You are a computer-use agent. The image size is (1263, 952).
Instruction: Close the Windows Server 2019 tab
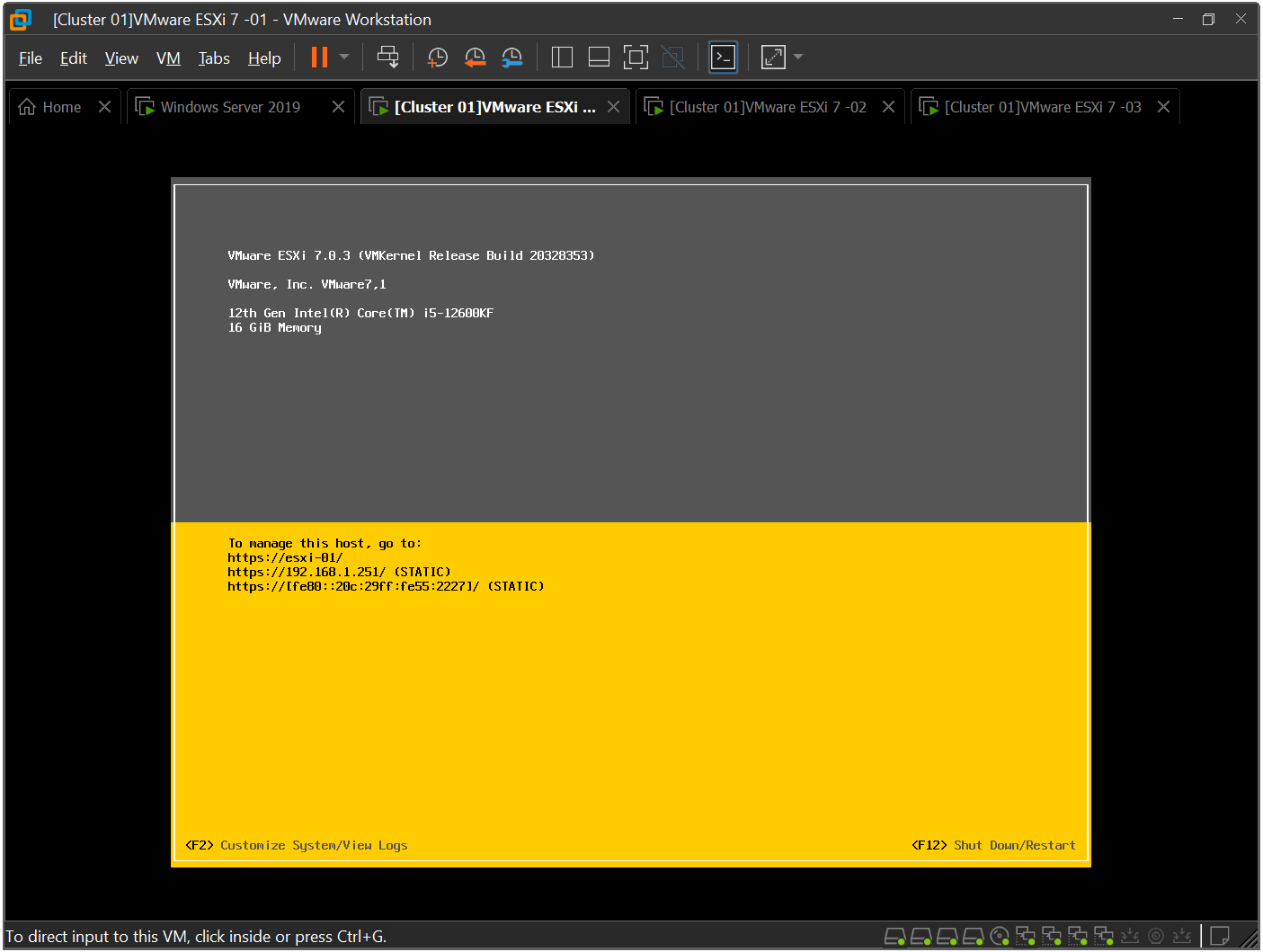[338, 107]
